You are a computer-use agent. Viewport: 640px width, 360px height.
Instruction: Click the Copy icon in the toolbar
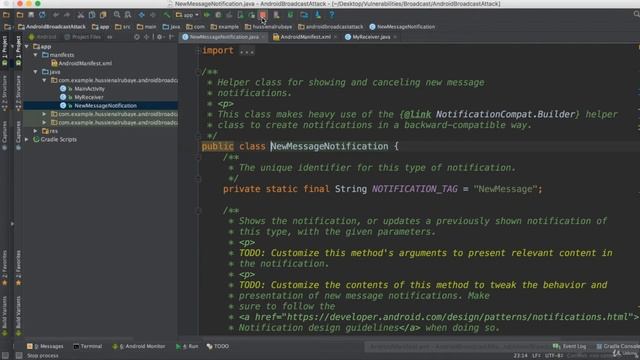point(92,15)
